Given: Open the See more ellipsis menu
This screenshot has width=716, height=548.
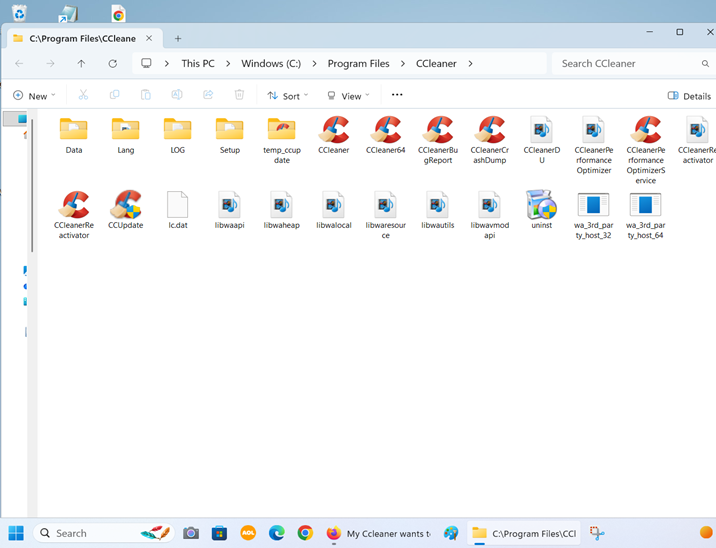Looking at the screenshot, I should tap(397, 95).
